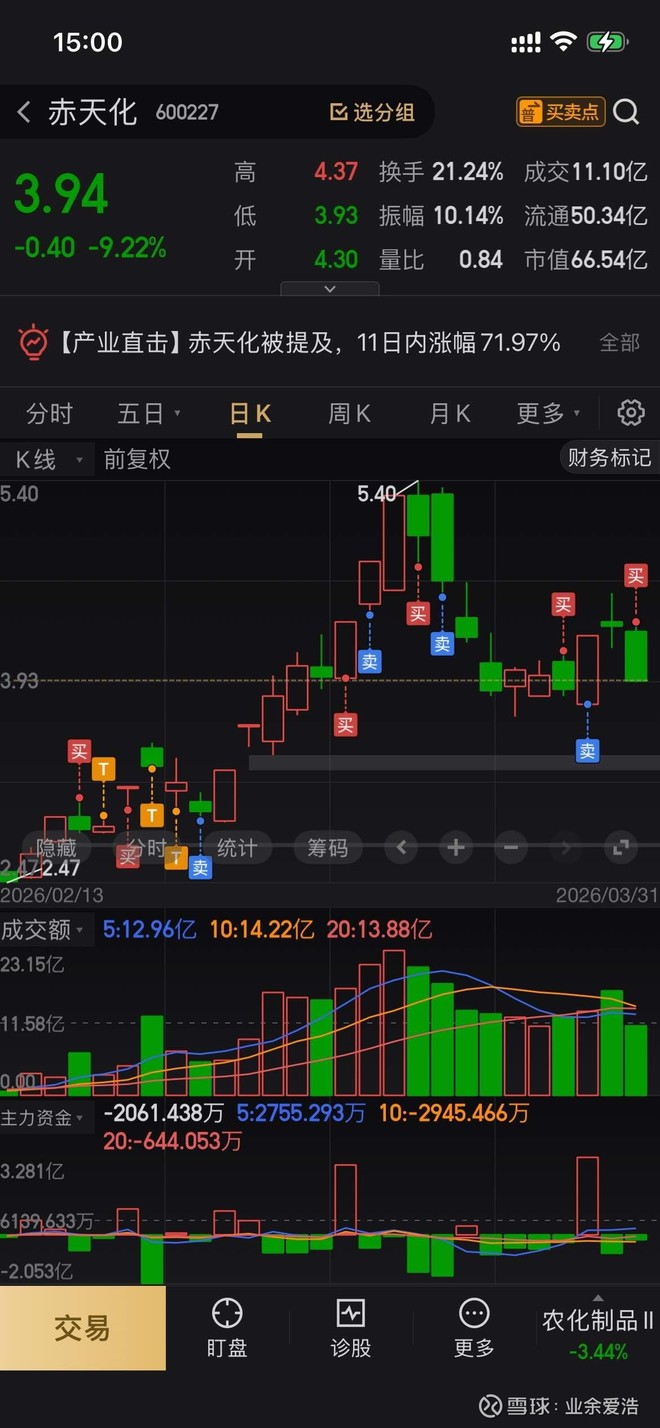Tap the 5.40 high price label

tap(377, 493)
